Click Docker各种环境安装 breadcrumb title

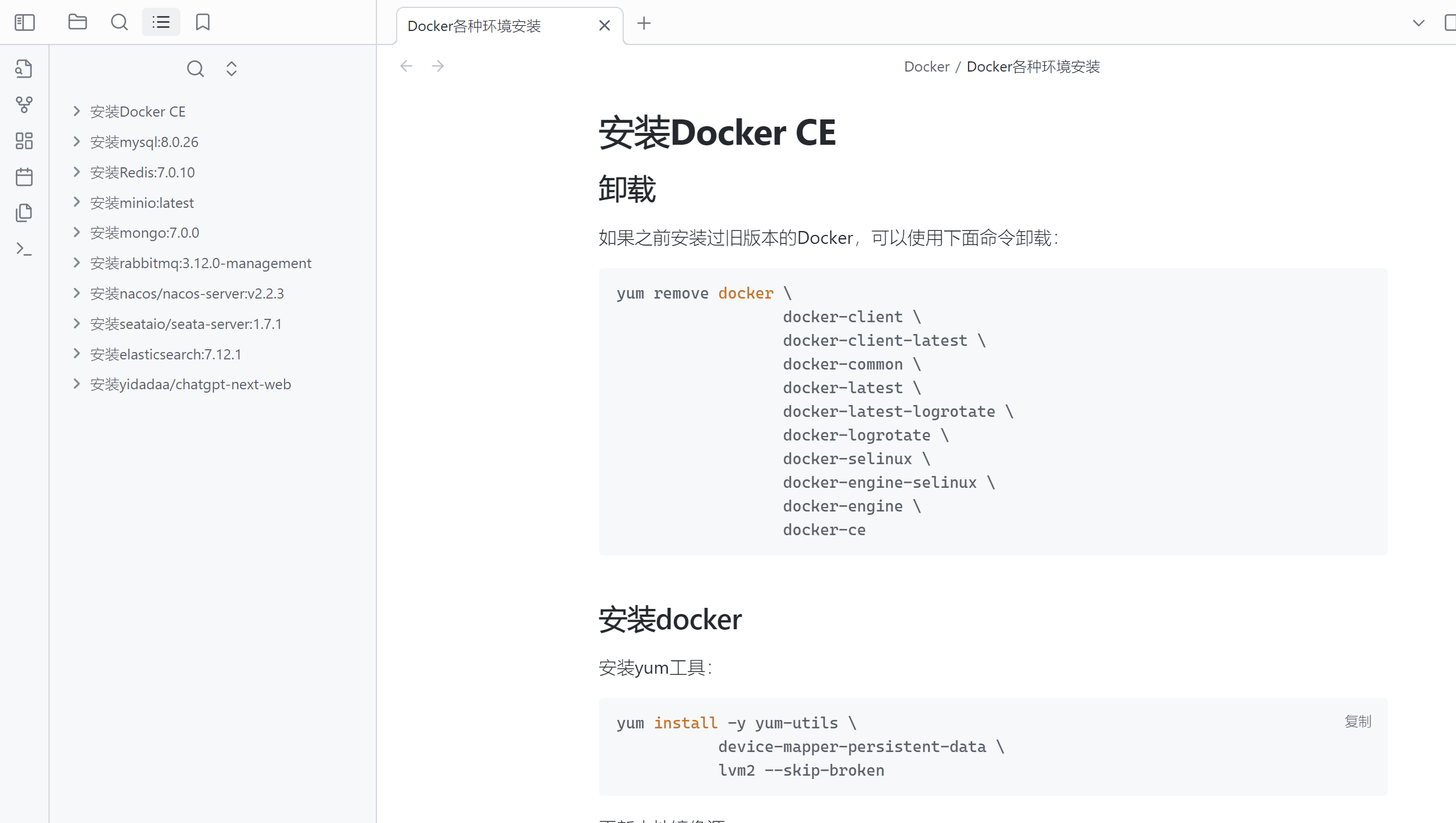pyautogui.click(x=1033, y=66)
